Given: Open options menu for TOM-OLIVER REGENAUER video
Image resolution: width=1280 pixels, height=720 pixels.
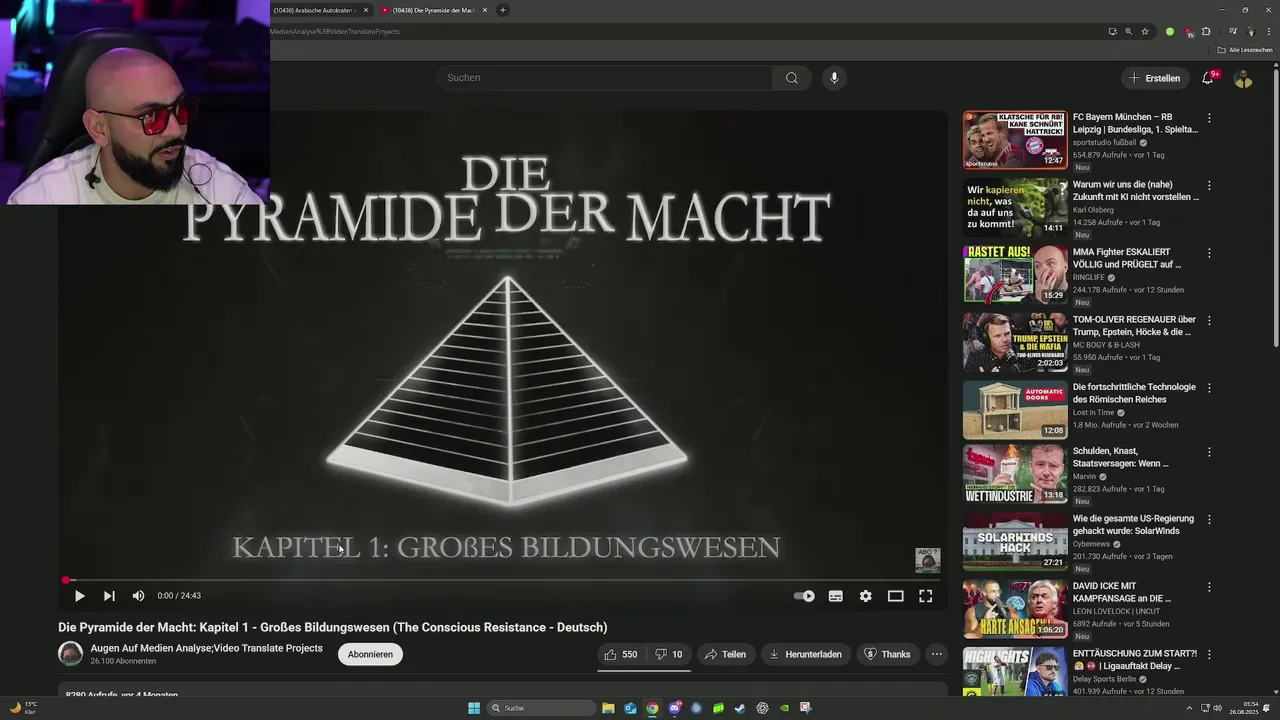Looking at the screenshot, I should tap(1209, 321).
